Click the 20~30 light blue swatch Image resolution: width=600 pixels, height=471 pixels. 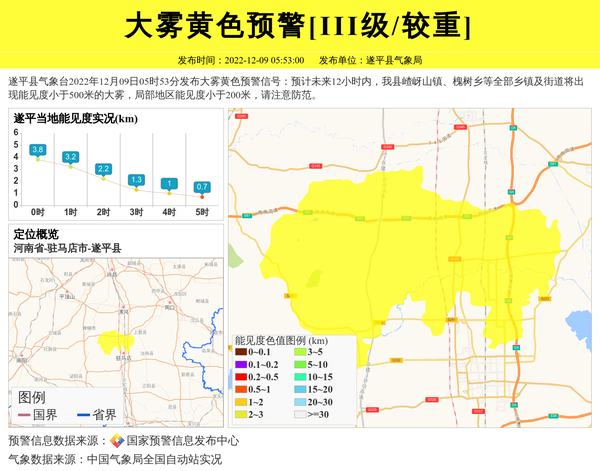click(x=300, y=402)
